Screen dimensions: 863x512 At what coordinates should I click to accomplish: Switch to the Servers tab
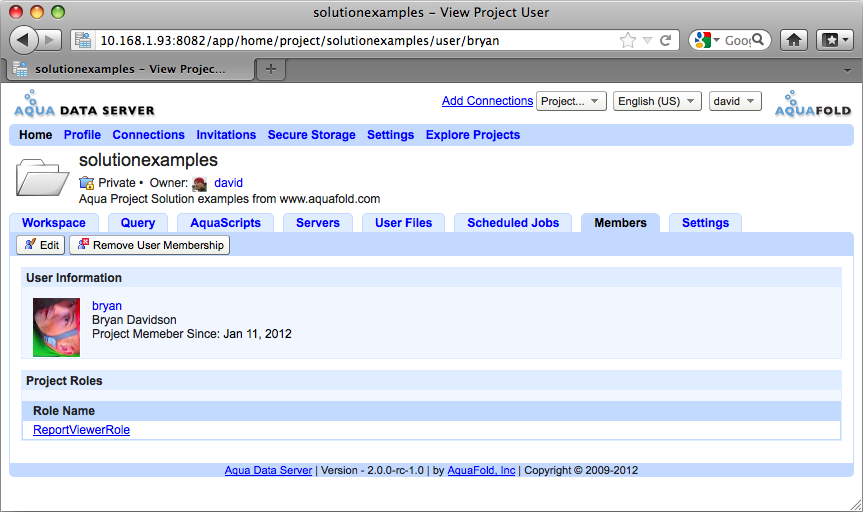pos(318,223)
